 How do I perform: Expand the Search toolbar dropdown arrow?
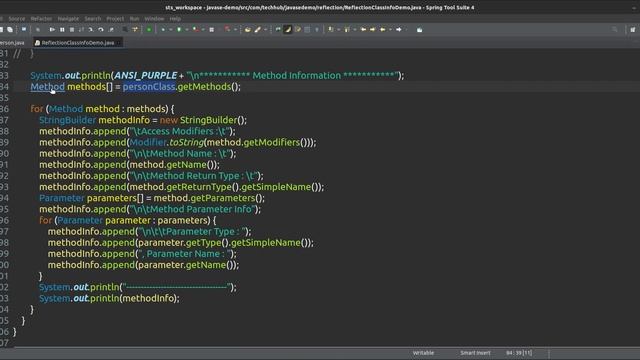pyautogui.click(x=265, y=29)
